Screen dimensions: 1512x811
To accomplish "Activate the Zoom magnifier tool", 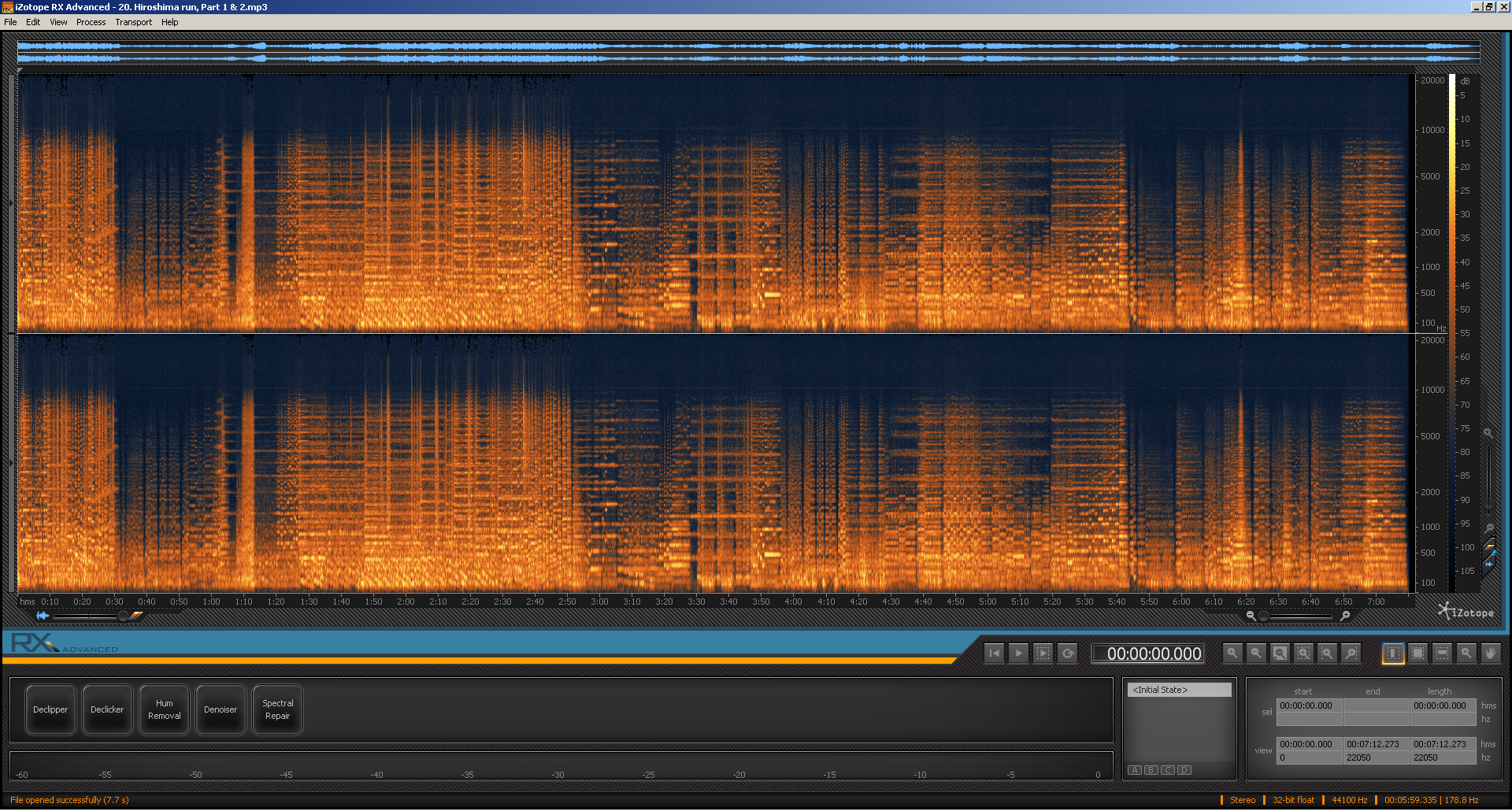I will pyautogui.click(x=1466, y=653).
